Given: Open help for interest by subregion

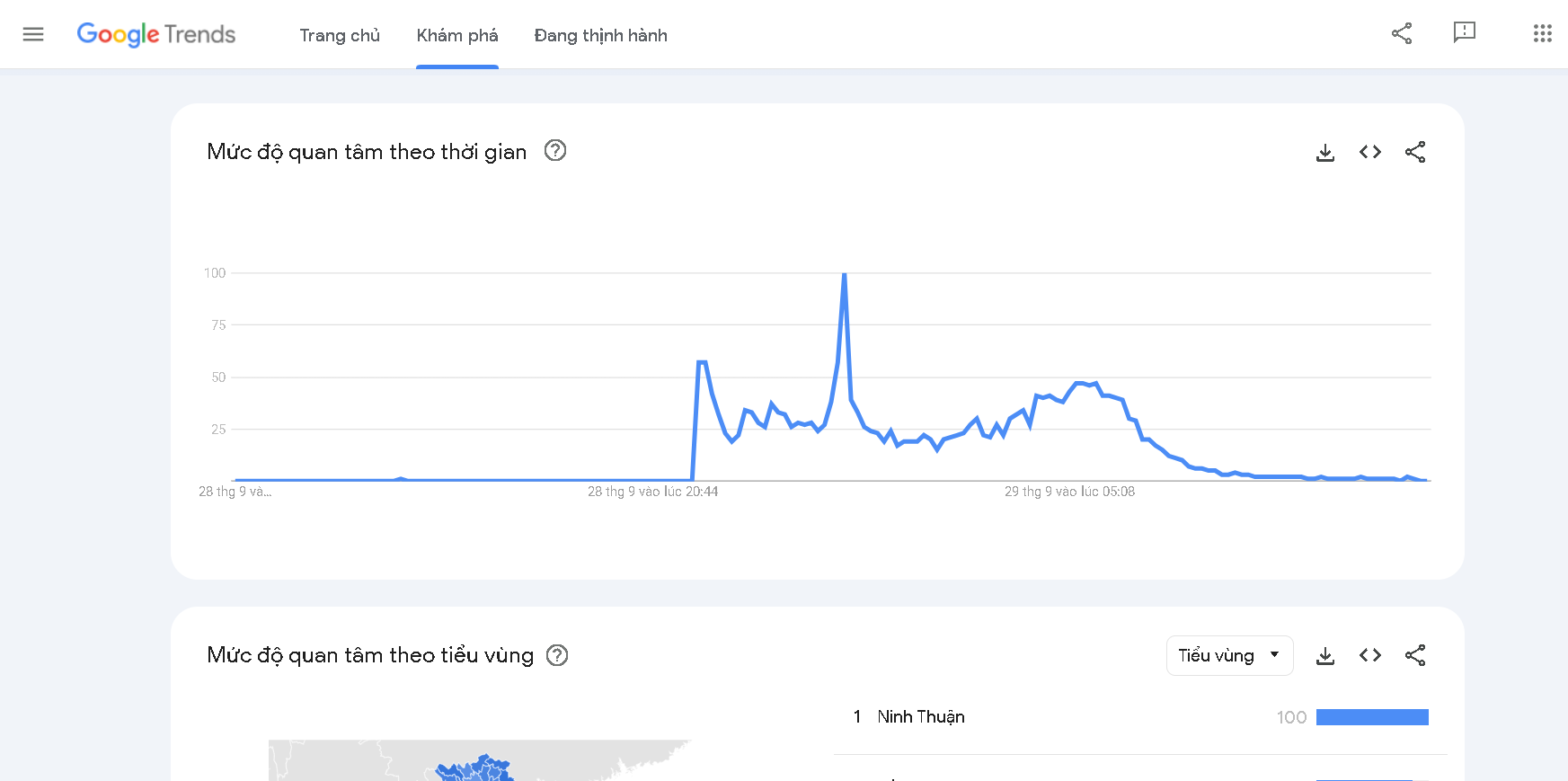Looking at the screenshot, I should click(557, 655).
